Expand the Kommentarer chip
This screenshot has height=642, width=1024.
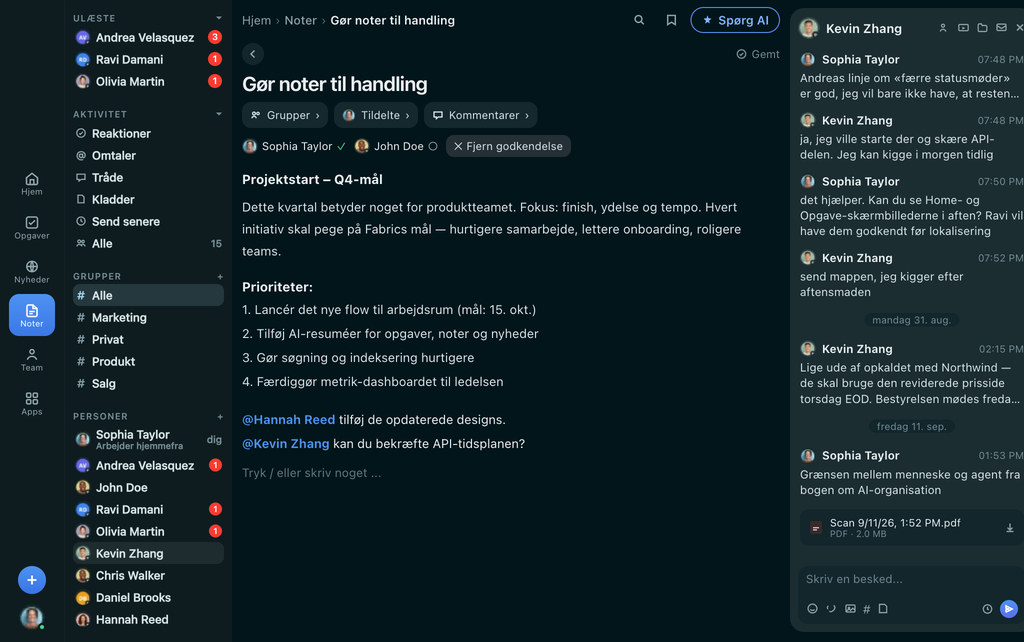pos(481,115)
